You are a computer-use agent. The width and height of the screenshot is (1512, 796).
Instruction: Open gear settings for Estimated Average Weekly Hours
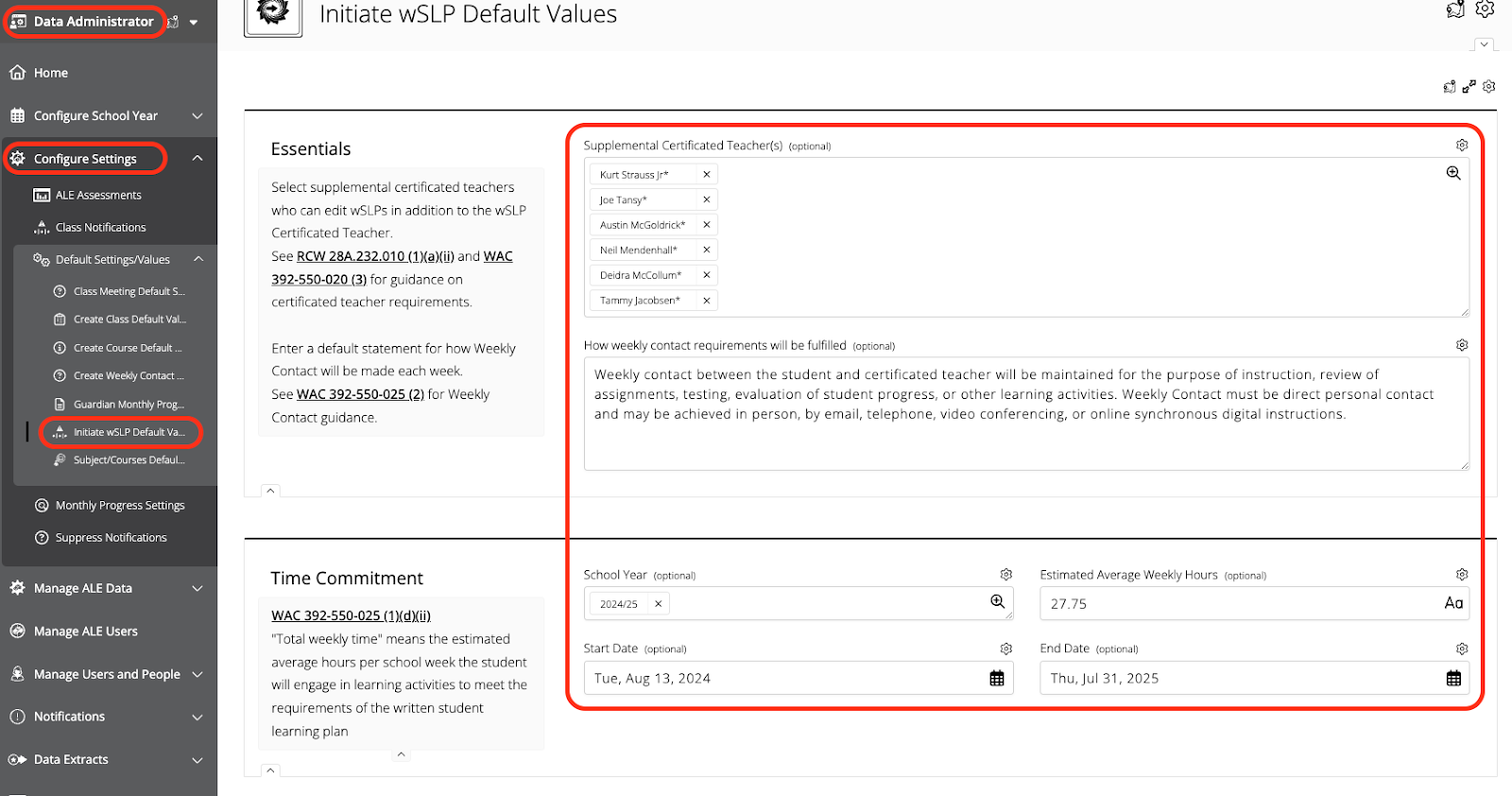click(1462, 575)
